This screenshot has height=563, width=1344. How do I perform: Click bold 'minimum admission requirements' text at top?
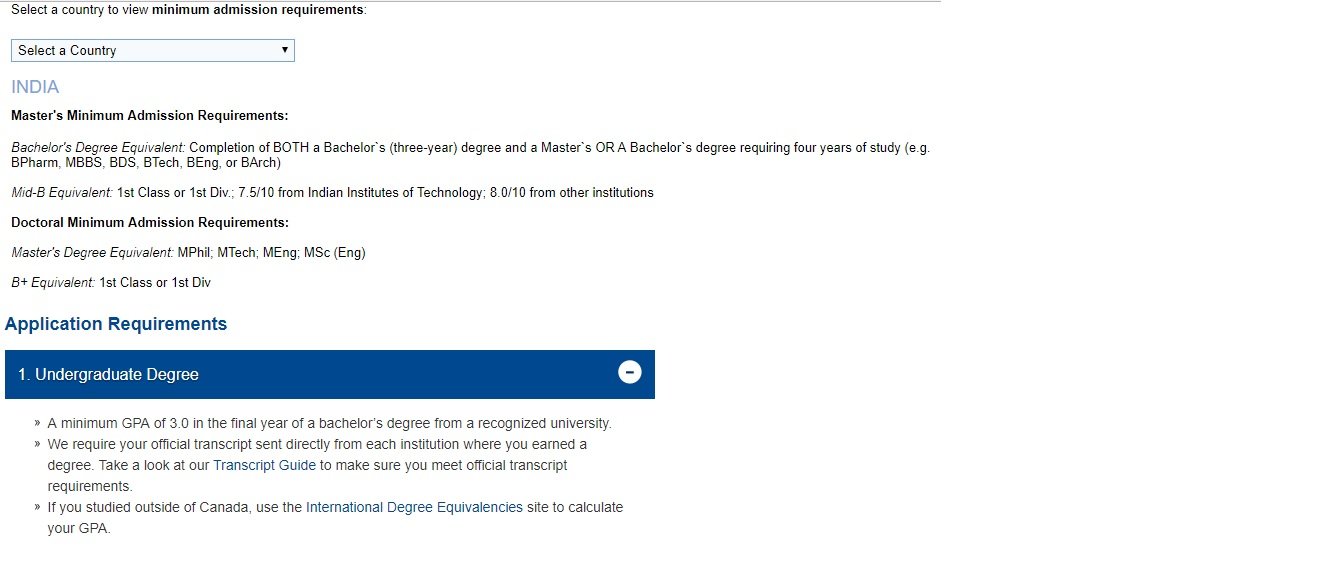(258, 10)
